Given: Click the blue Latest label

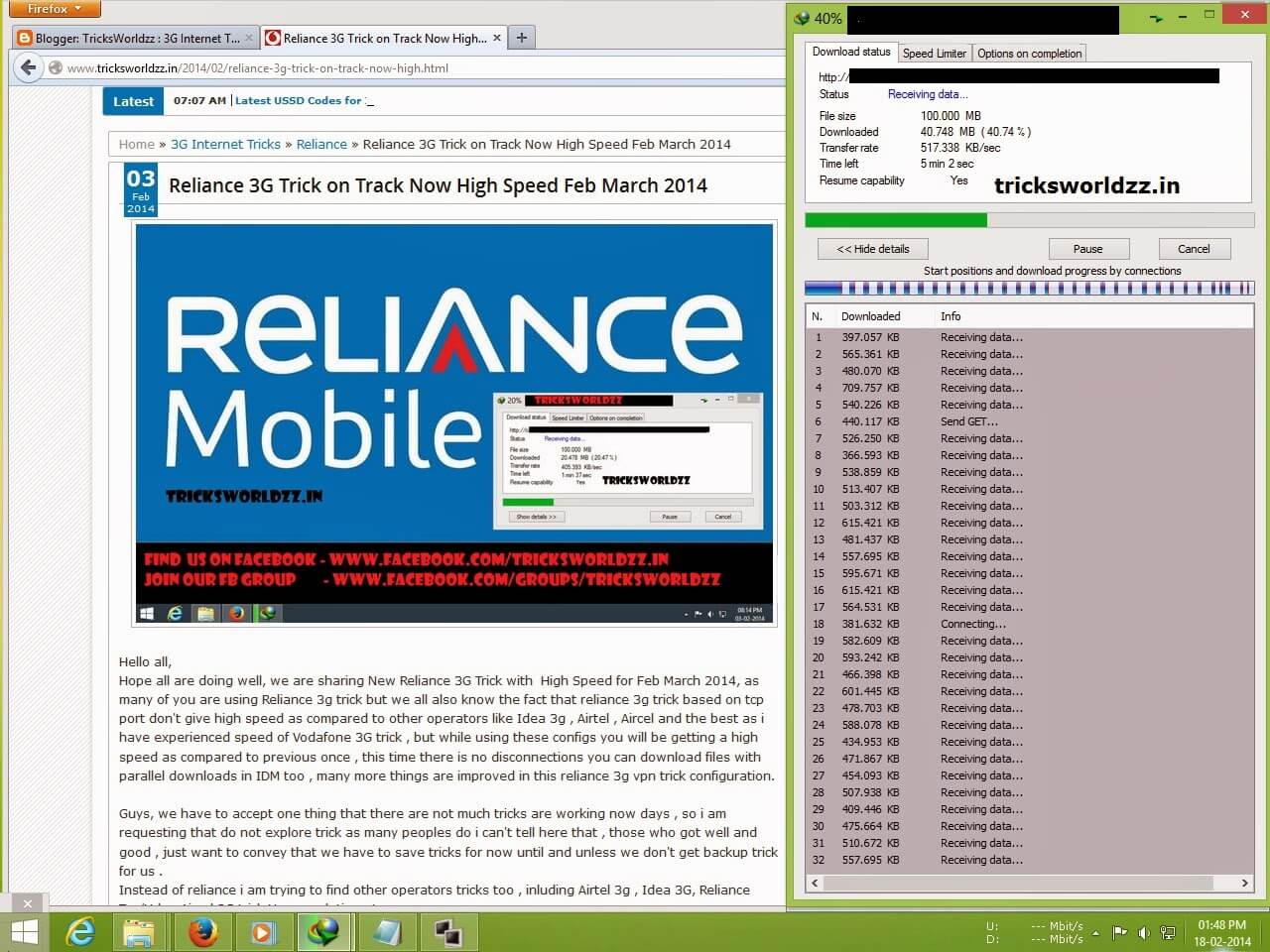Looking at the screenshot, I should click(x=133, y=101).
